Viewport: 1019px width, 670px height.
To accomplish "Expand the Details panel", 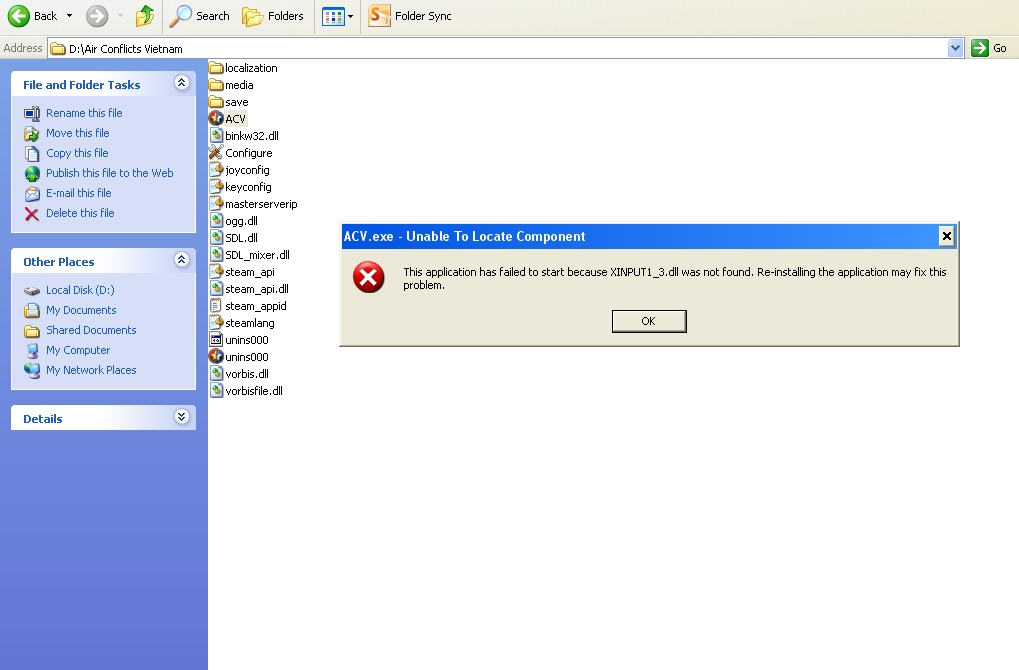I will [x=181, y=417].
